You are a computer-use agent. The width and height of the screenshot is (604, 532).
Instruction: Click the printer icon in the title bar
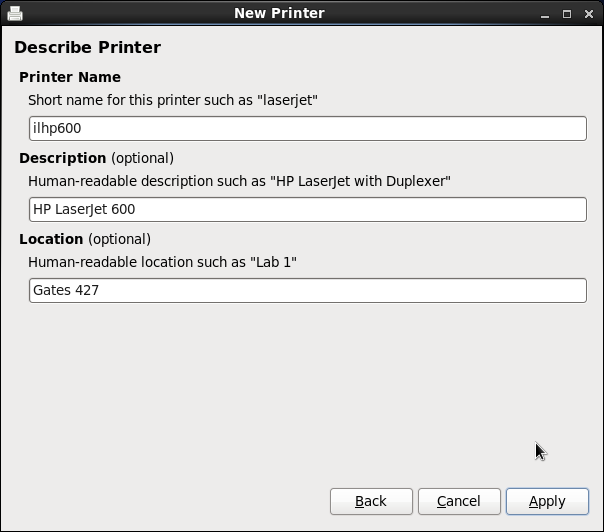pyautogui.click(x=15, y=13)
